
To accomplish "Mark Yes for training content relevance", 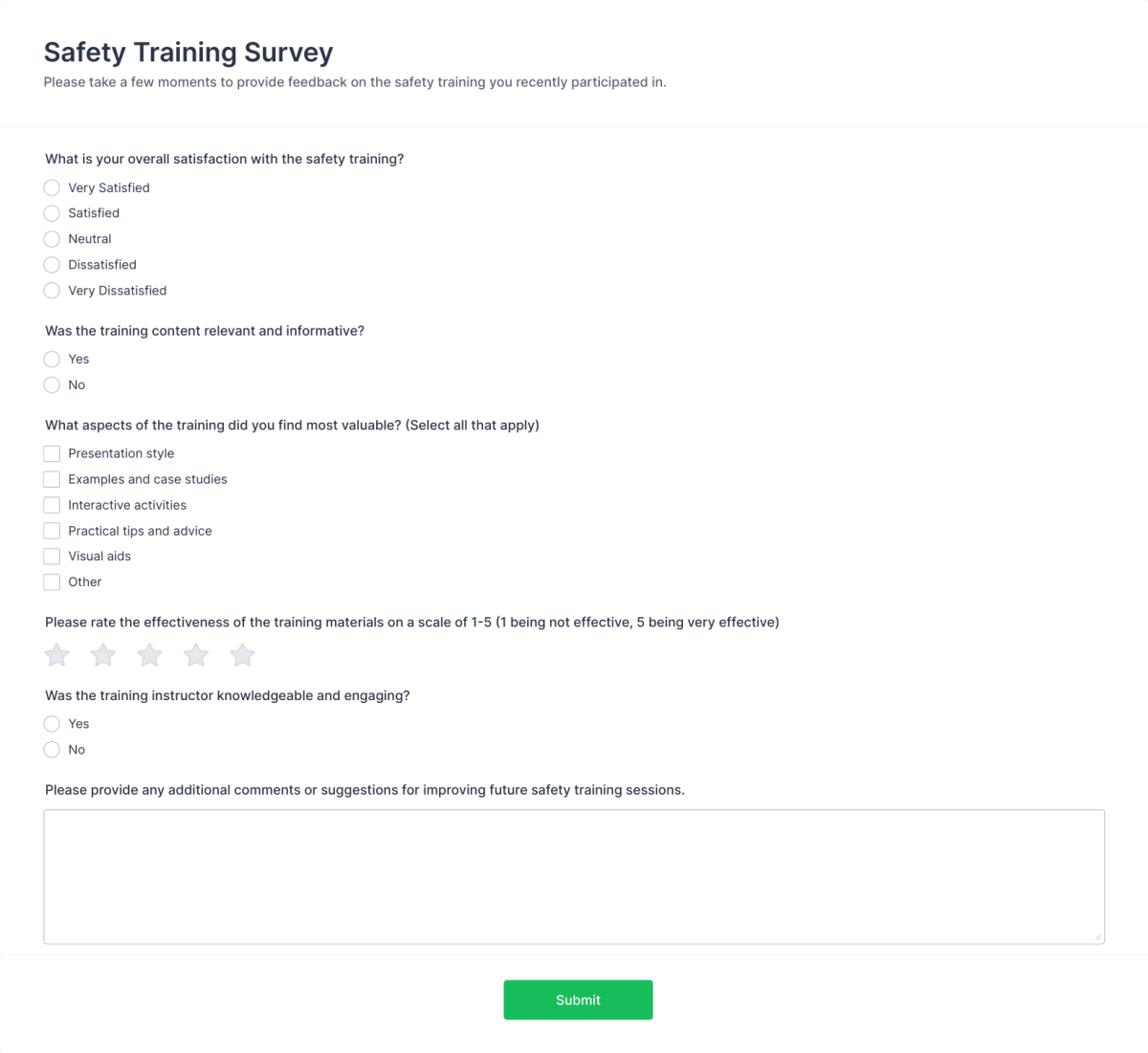I will [52, 359].
